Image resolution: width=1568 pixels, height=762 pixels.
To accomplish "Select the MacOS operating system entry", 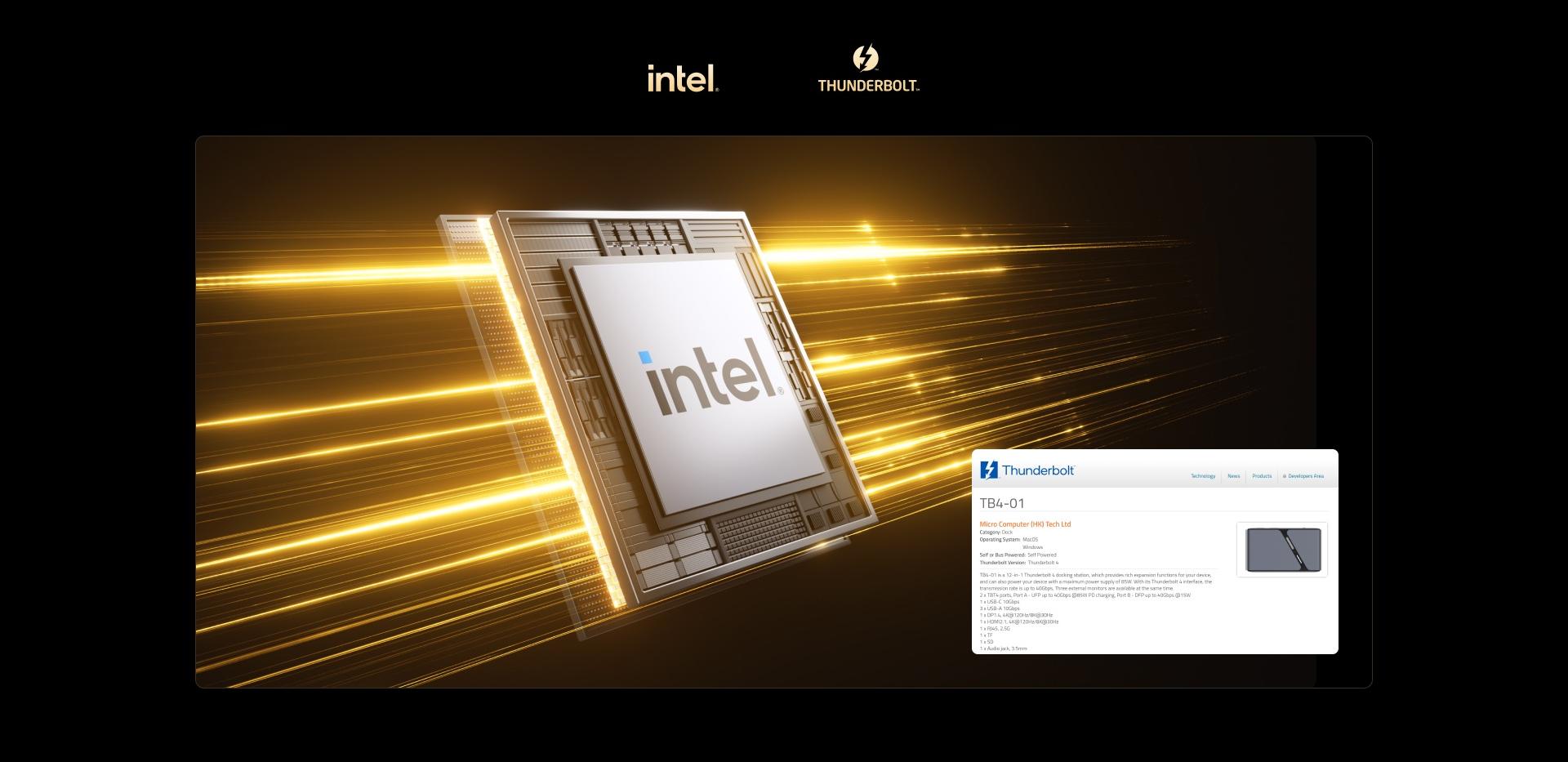I will (1030, 540).
